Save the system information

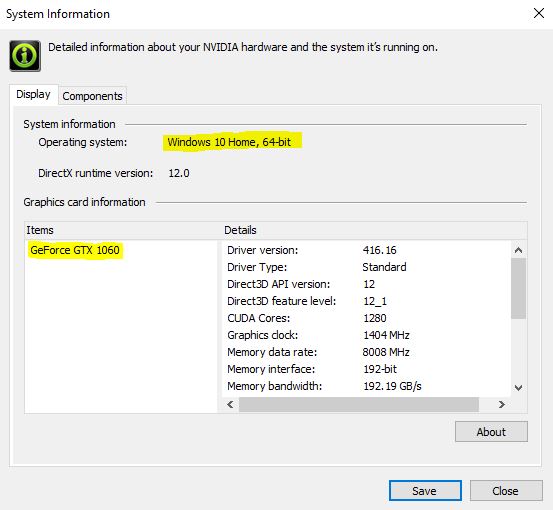click(425, 490)
